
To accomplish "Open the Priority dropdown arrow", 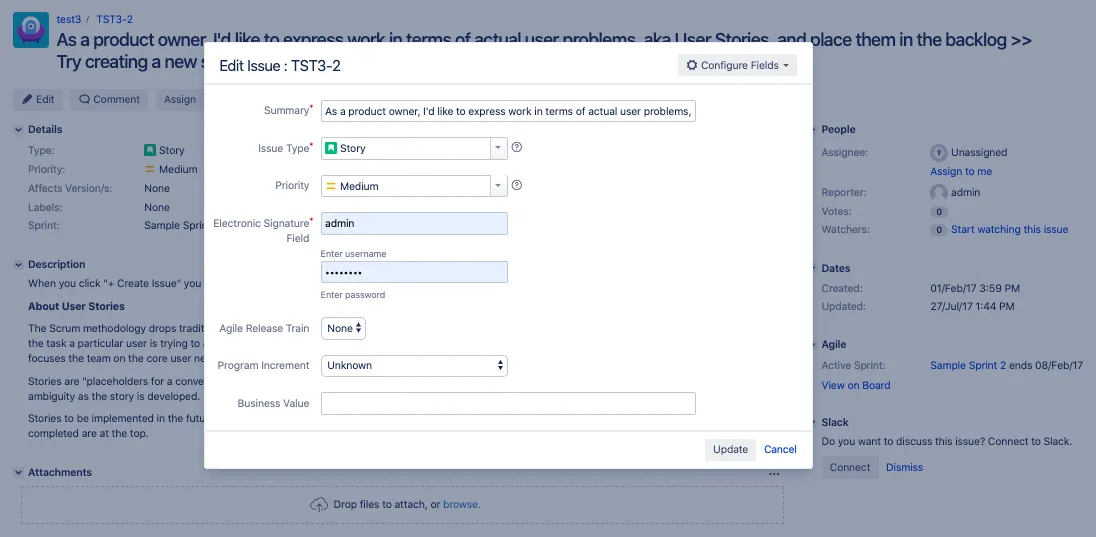I will click(498, 186).
